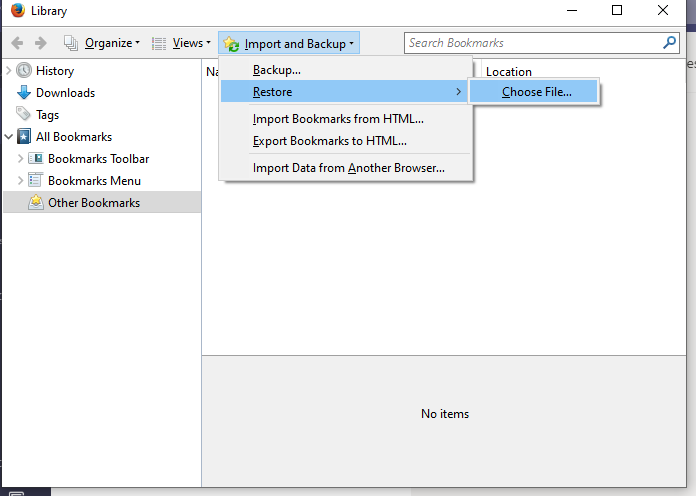Select the Restore menu item

coord(344,91)
